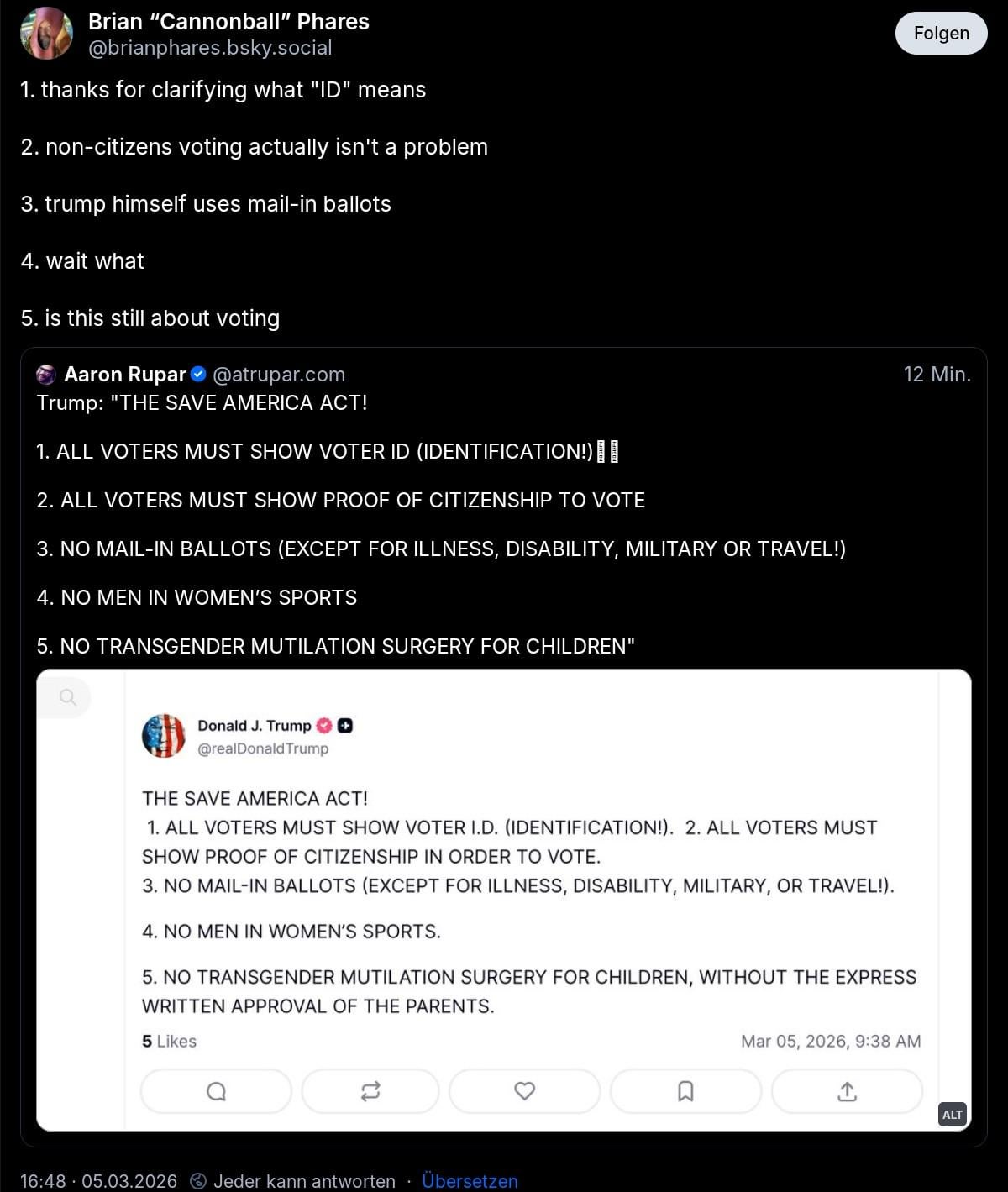
Task: Open the @atrupar.com handle link
Action: click(279, 375)
